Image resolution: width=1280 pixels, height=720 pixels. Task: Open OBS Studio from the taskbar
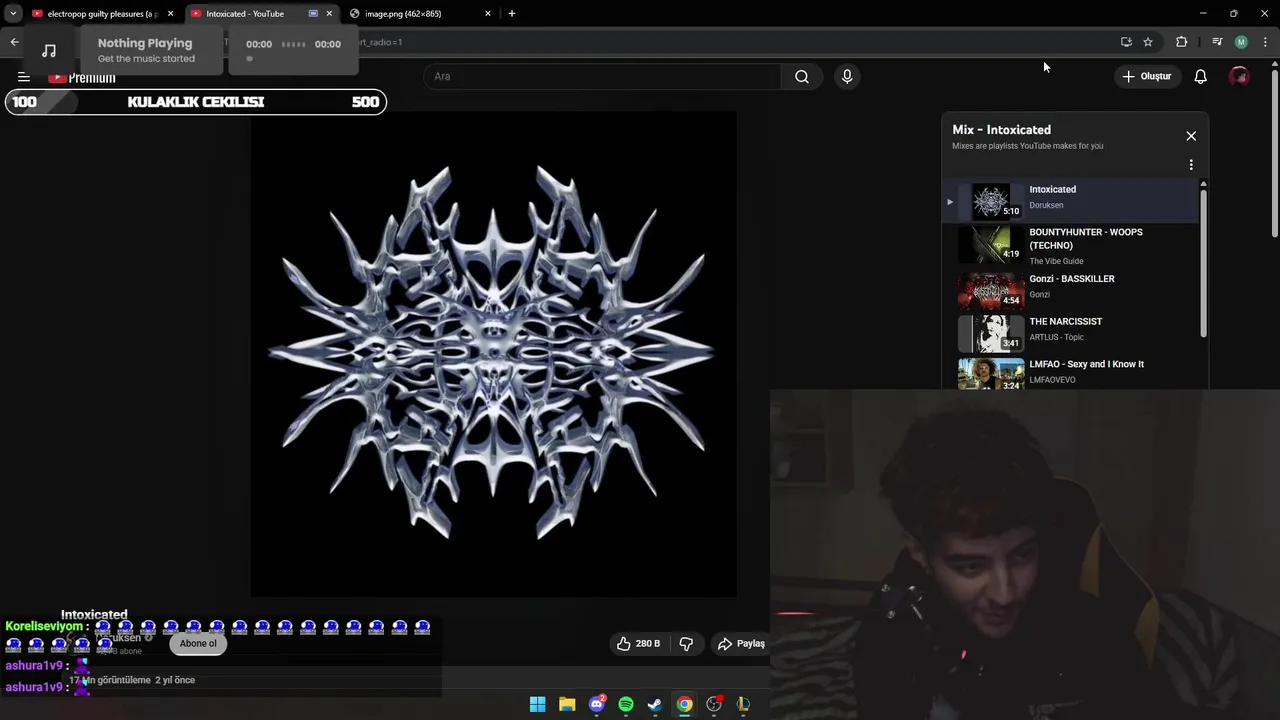pos(714,704)
